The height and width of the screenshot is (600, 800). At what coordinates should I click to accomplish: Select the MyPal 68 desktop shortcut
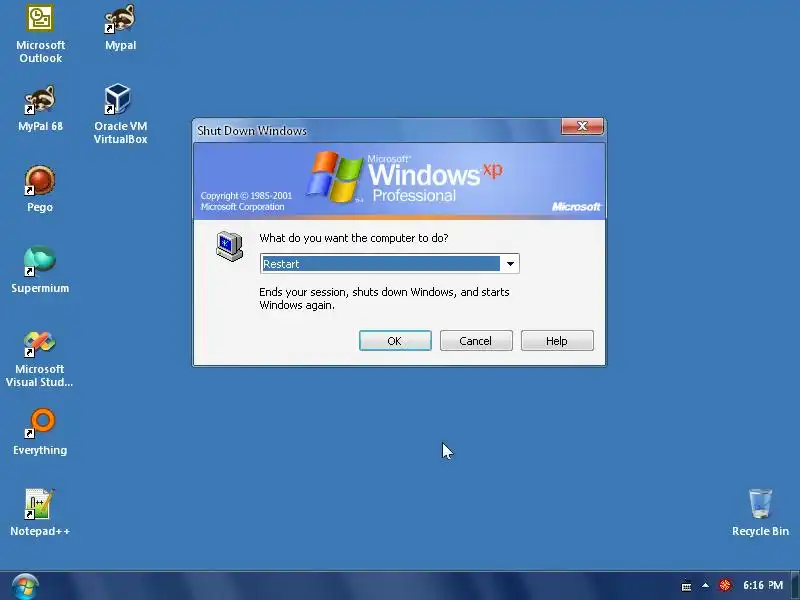[40, 109]
